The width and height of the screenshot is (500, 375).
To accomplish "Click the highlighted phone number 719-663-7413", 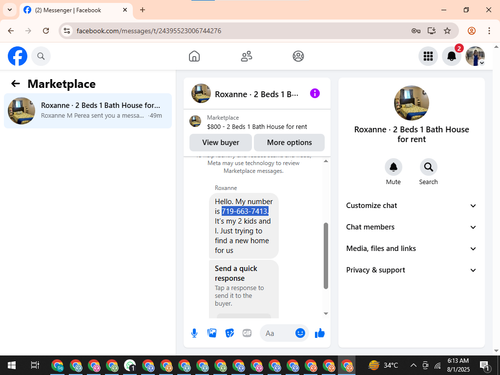I will [245, 211].
